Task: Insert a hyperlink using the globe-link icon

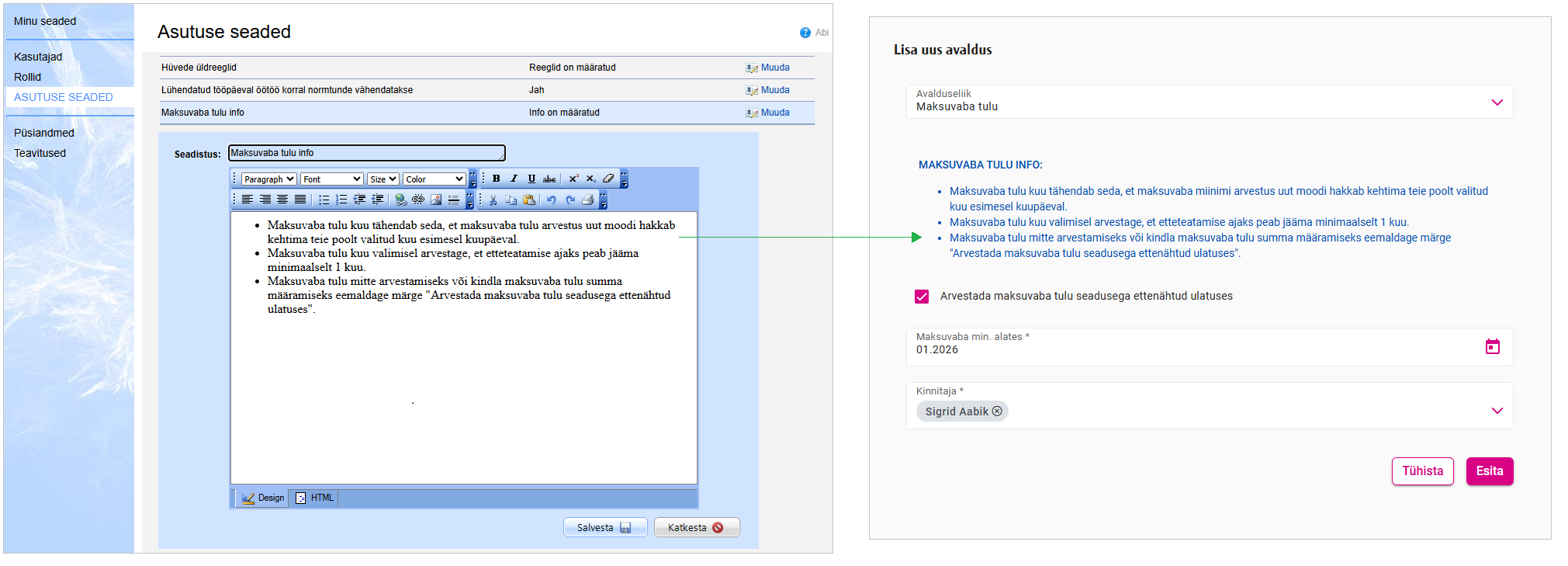Action: coord(400,200)
